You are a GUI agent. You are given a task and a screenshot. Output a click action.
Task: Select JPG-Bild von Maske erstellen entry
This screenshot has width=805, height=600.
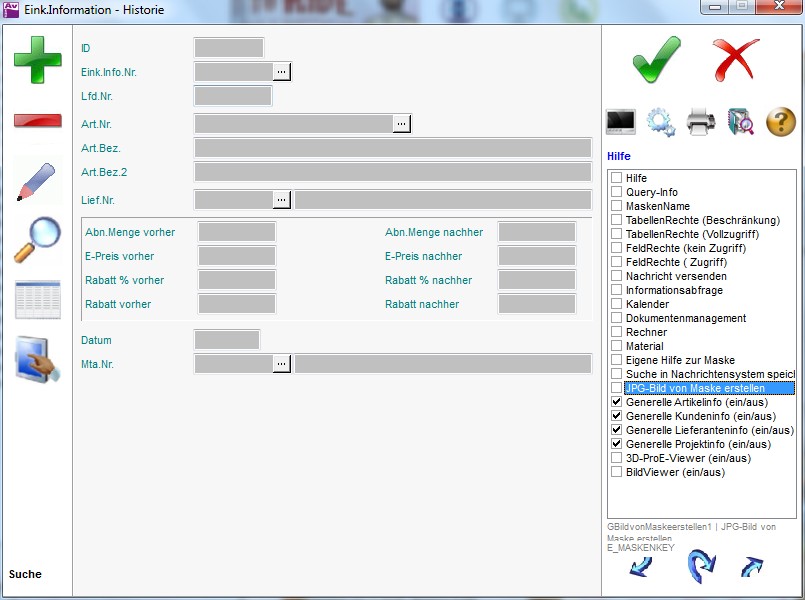click(694, 388)
